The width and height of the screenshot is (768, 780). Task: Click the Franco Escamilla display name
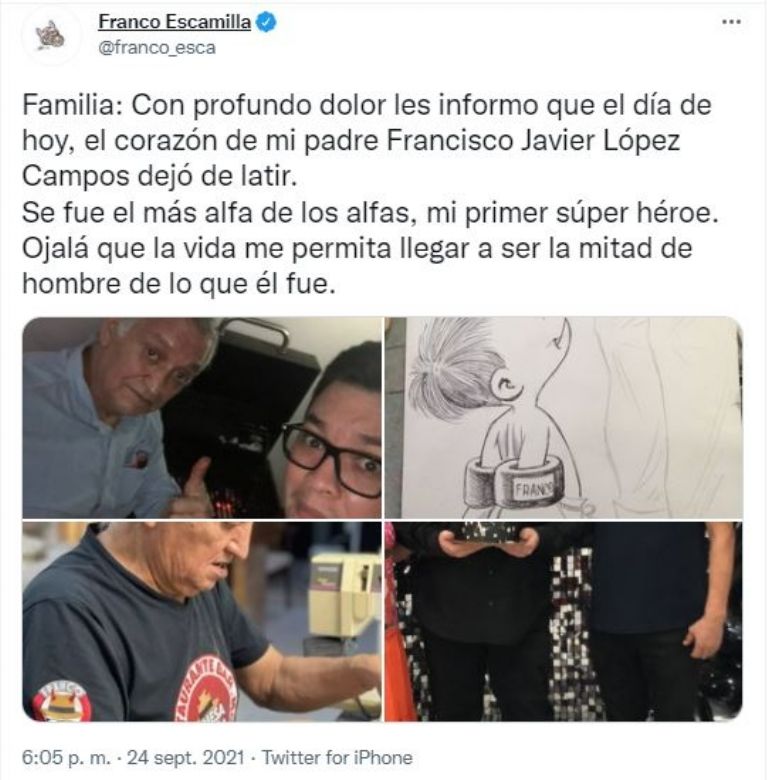pyautogui.click(x=175, y=22)
